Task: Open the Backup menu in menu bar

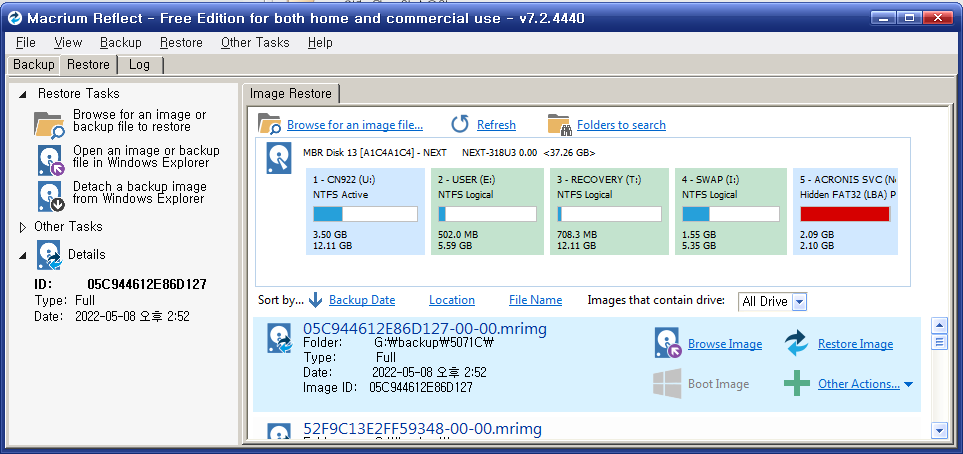Action: 120,42
